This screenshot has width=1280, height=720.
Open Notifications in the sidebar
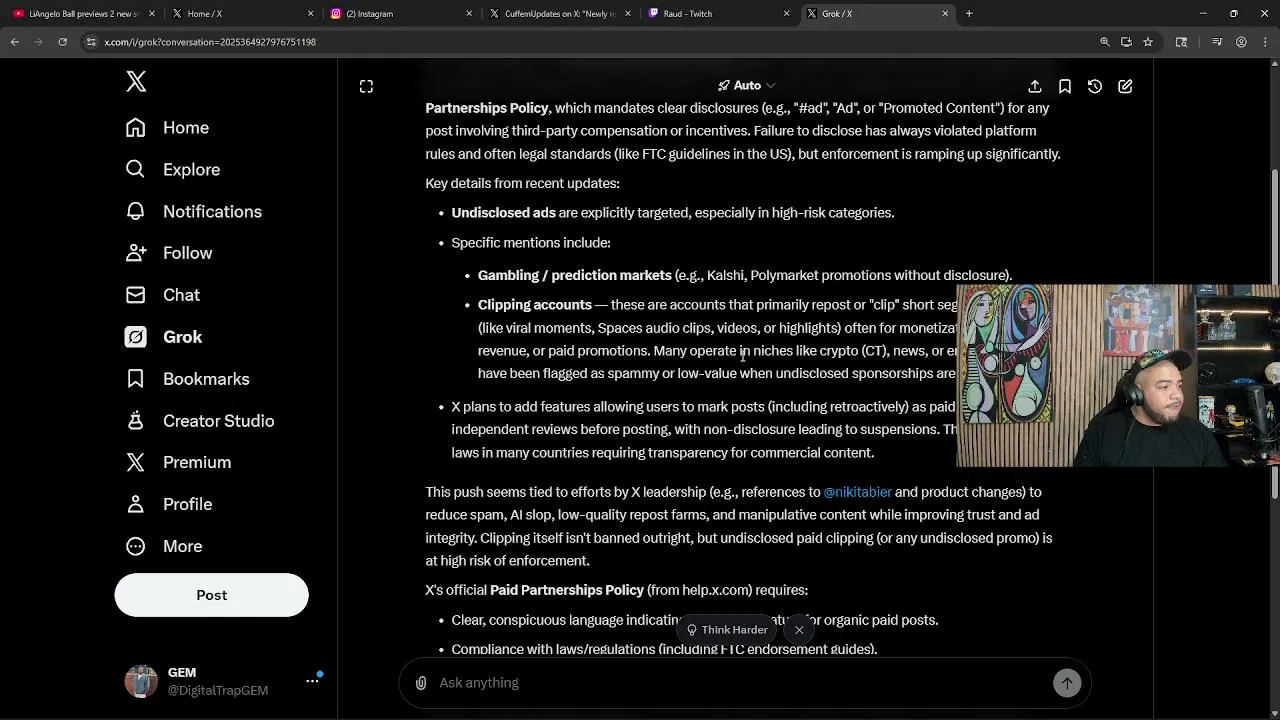[x=193, y=212]
